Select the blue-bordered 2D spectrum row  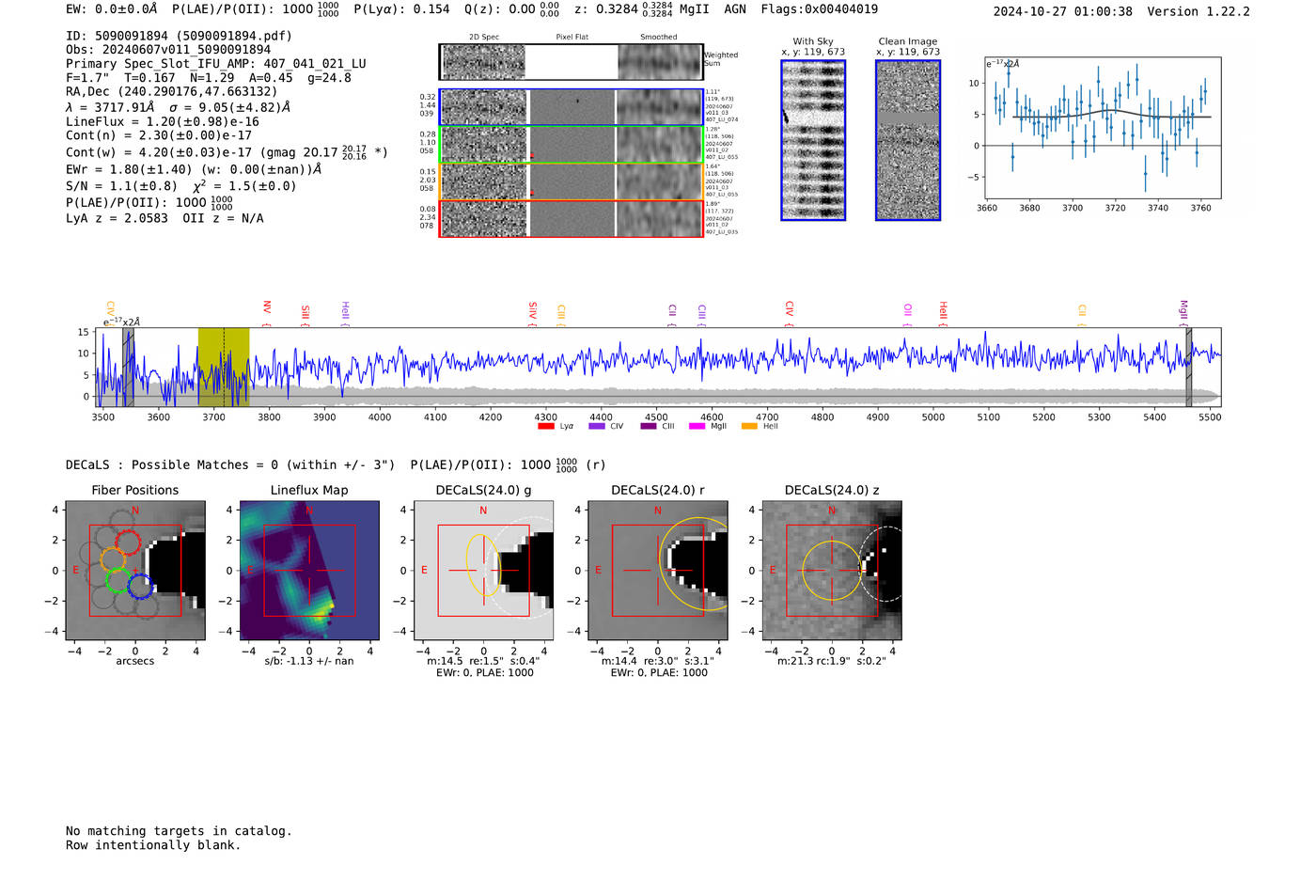571,107
